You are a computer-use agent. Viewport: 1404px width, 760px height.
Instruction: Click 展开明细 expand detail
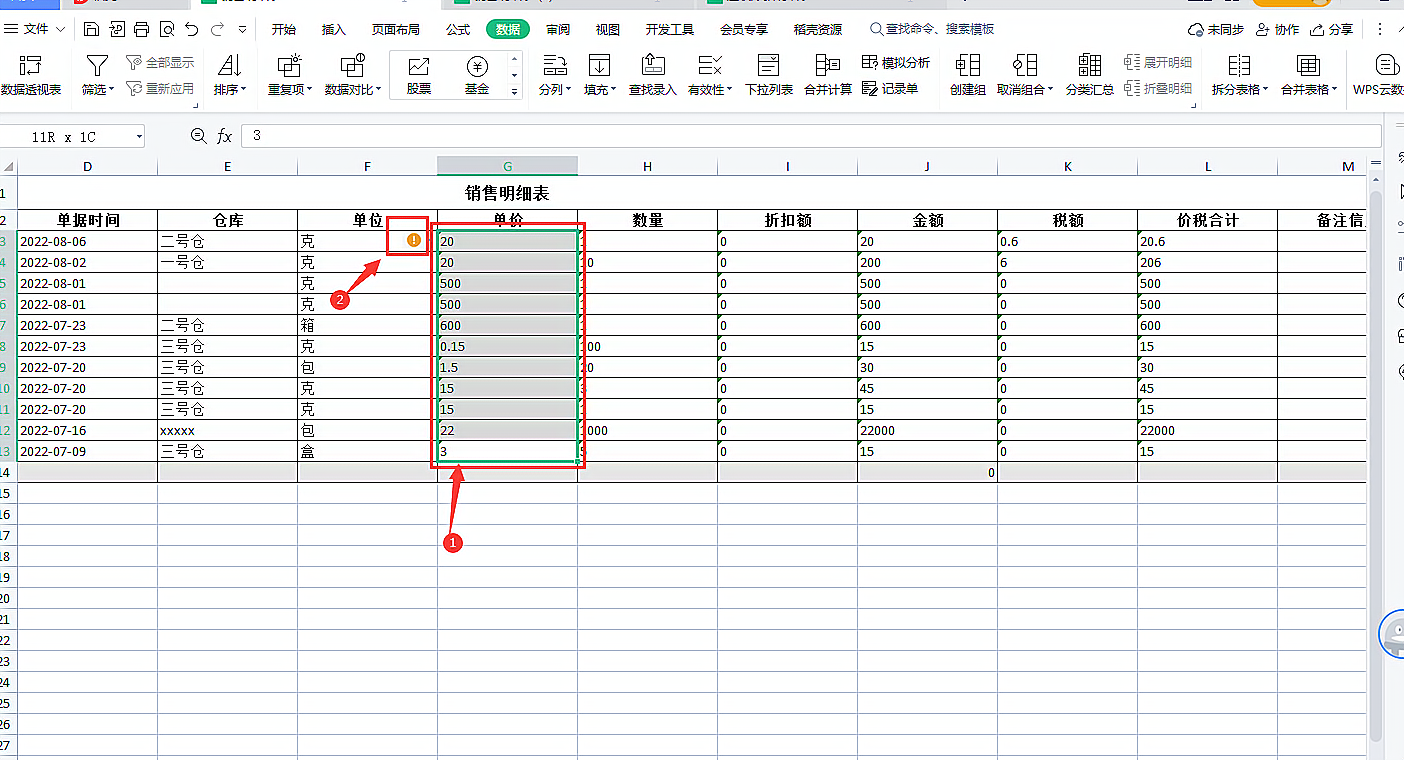pos(1158,63)
